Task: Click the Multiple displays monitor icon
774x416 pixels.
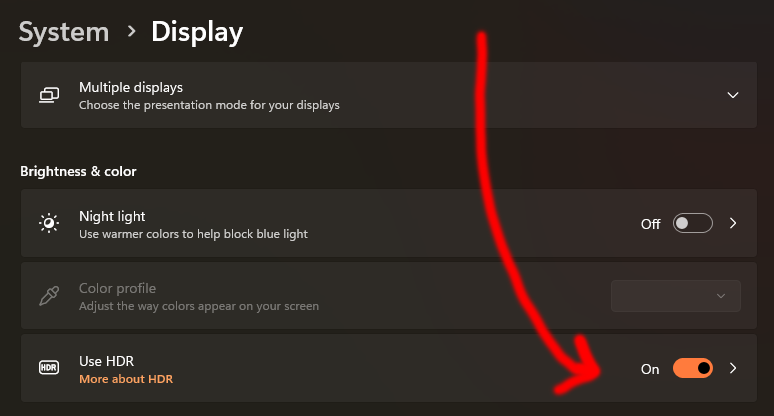Action: click(49, 95)
